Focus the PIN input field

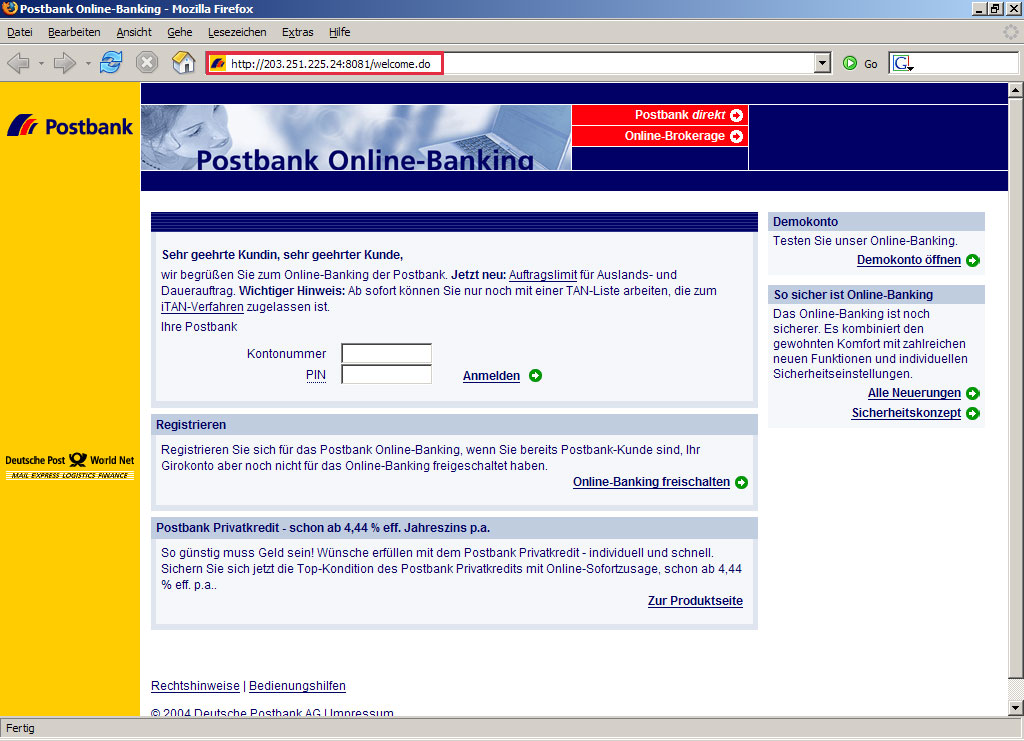pyautogui.click(x=387, y=374)
